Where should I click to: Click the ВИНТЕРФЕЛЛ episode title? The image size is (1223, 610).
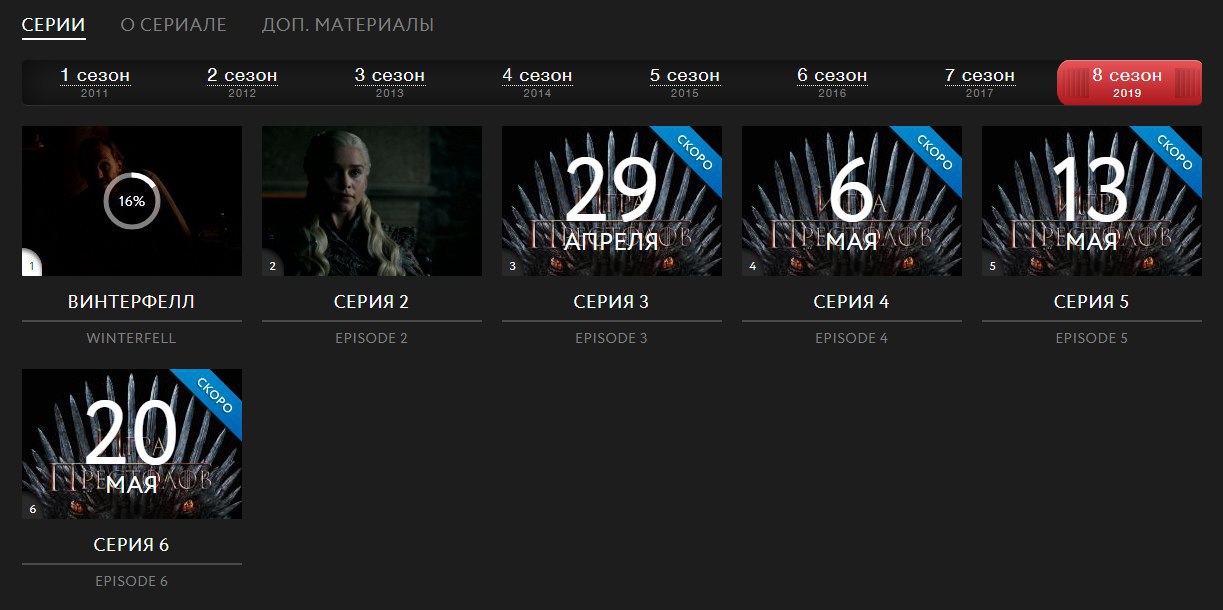pos(132,302)
